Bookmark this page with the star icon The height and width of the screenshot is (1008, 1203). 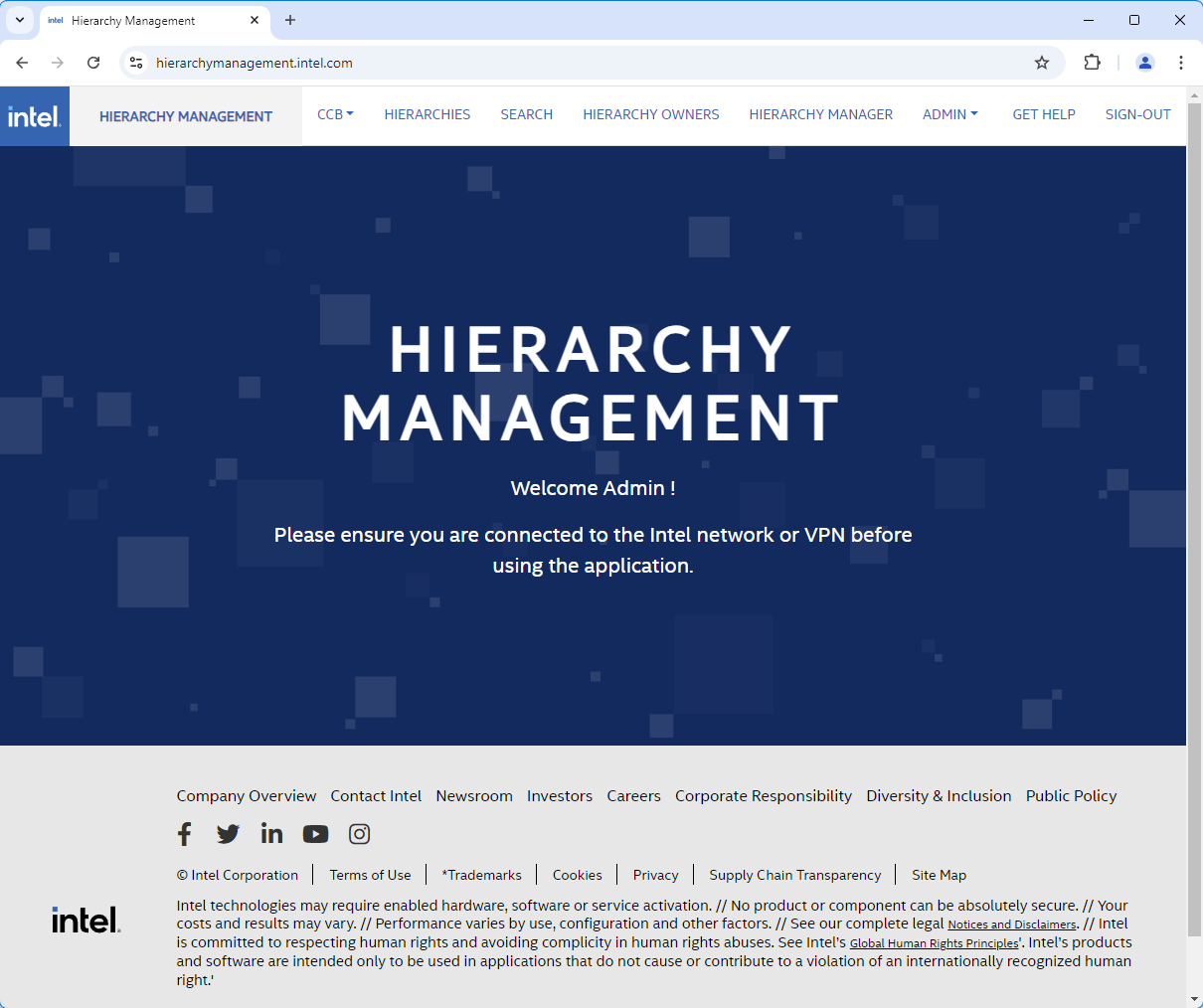(x=1042, y=63)
